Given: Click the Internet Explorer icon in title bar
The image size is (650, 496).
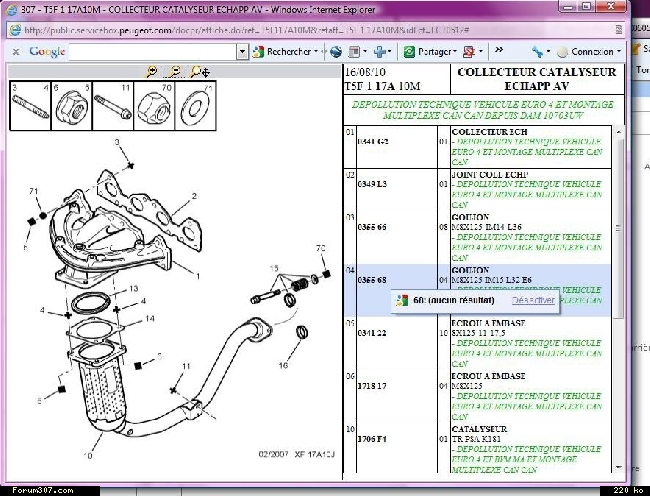Looking at the screenshot, I should (11, 10).
